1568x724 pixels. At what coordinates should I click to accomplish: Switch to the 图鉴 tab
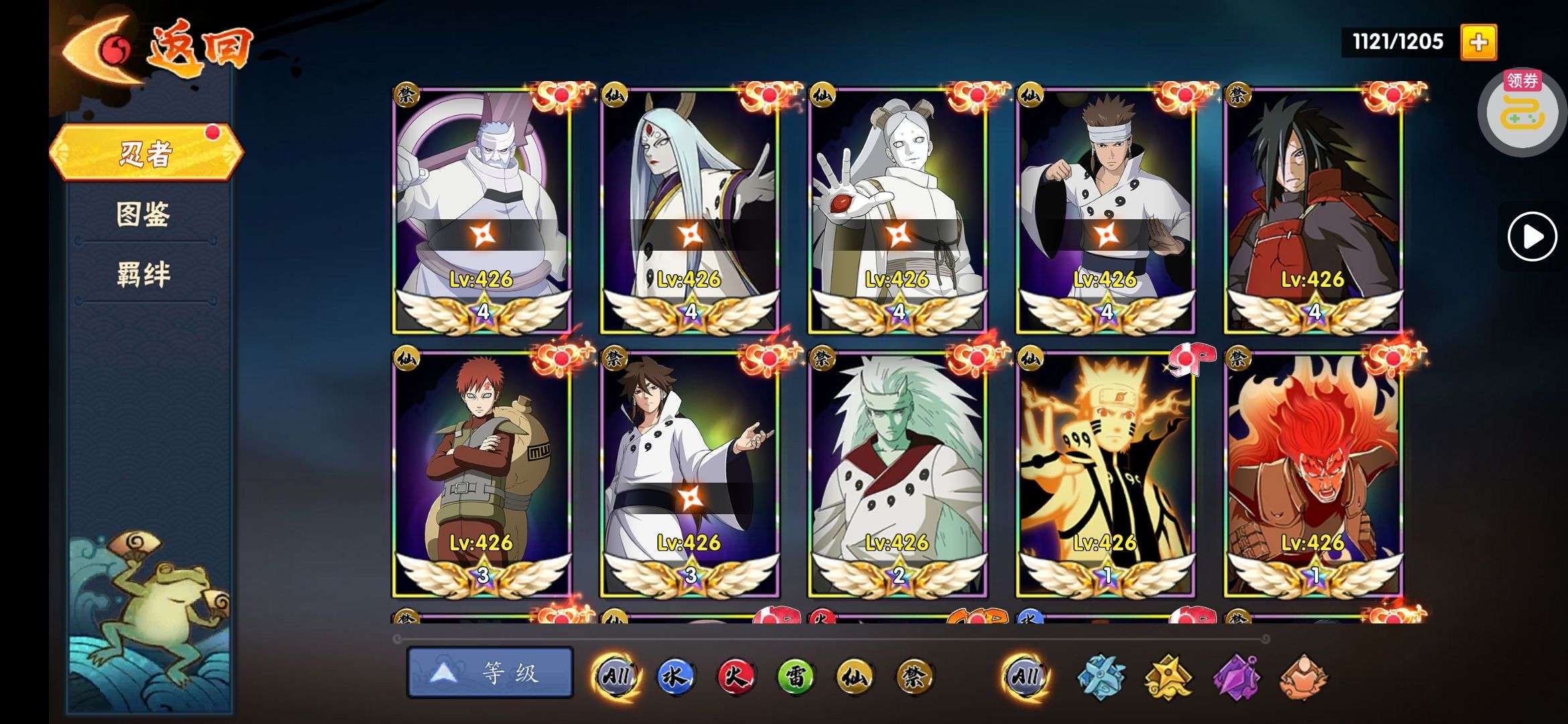tap(143, 215)
